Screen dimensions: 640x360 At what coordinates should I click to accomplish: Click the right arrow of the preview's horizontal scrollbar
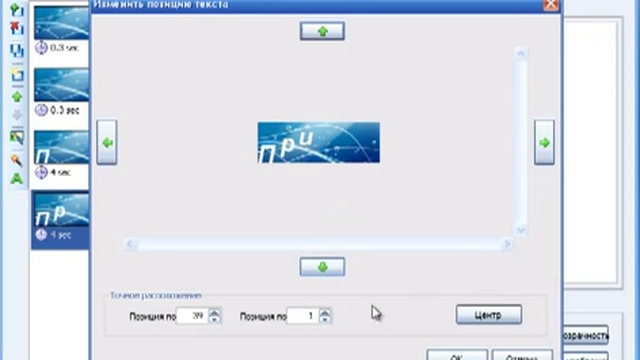pyautogui.click(x=507, y=244)
